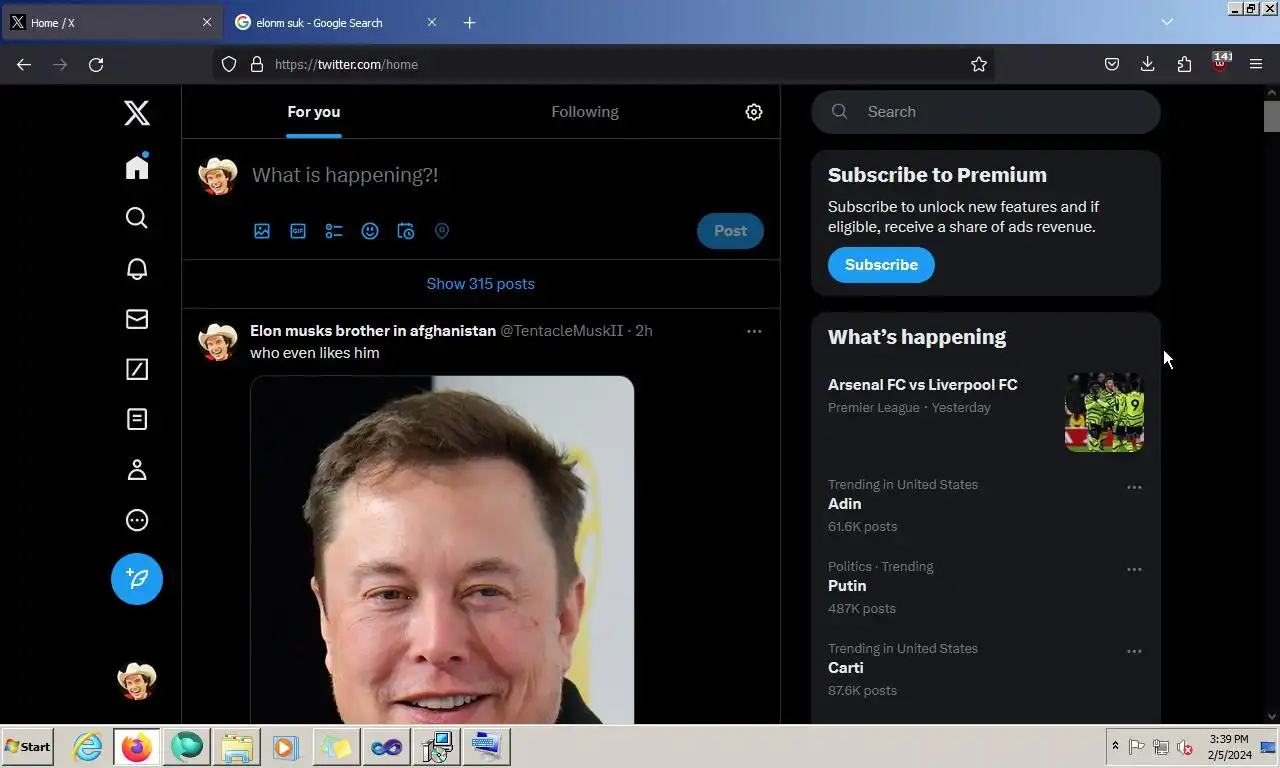Switch to Home / X browser tab
Image resolution: width=1280 pixels, height=768 pixels.
coord(110,22)
